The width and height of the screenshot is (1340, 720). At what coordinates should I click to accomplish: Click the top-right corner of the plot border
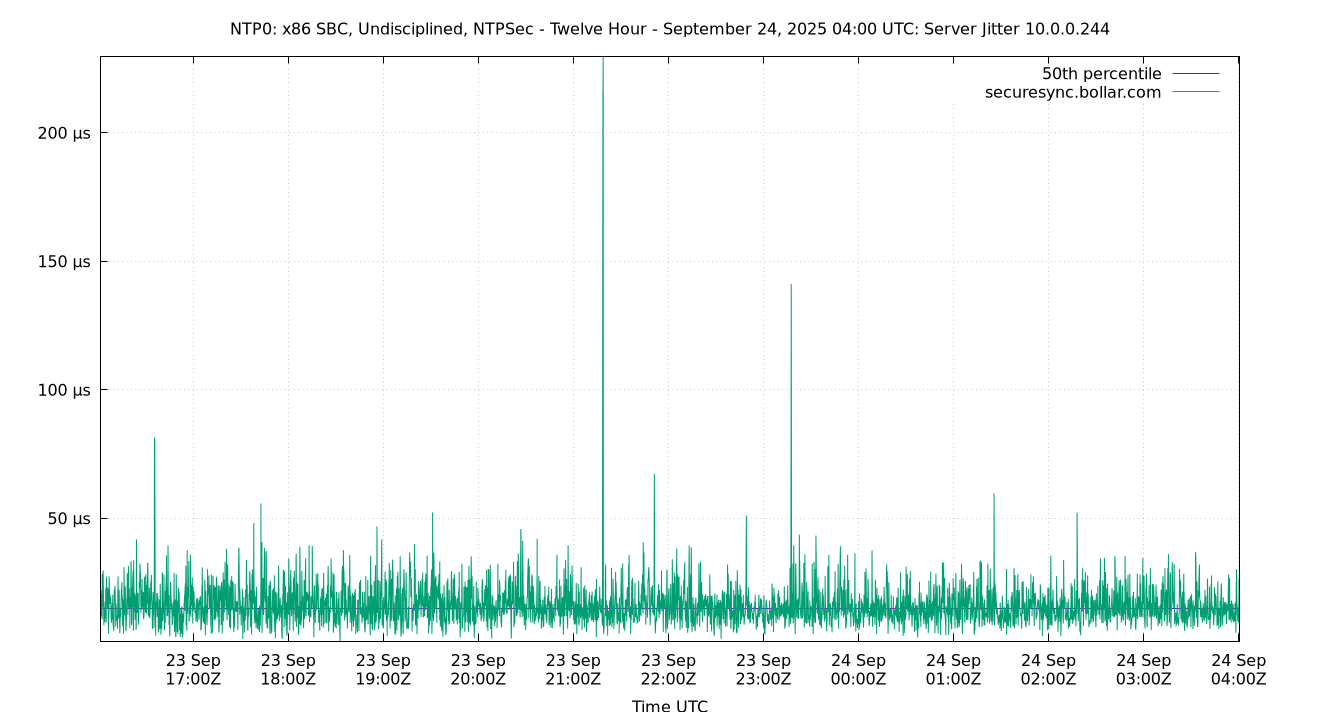[1239, 55]
